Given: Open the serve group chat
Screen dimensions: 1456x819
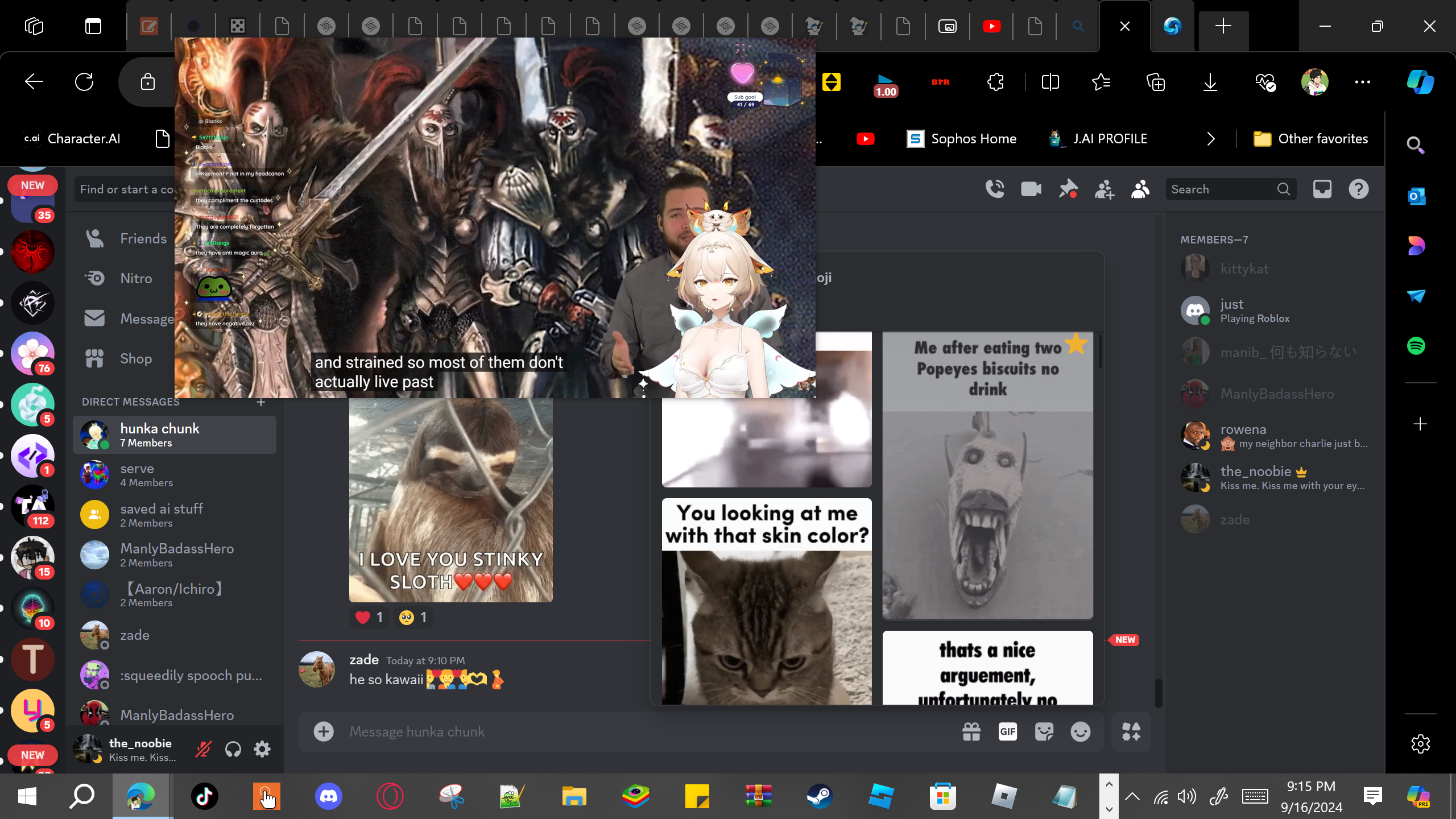Looking at the screenshot, I should point(175,475).
